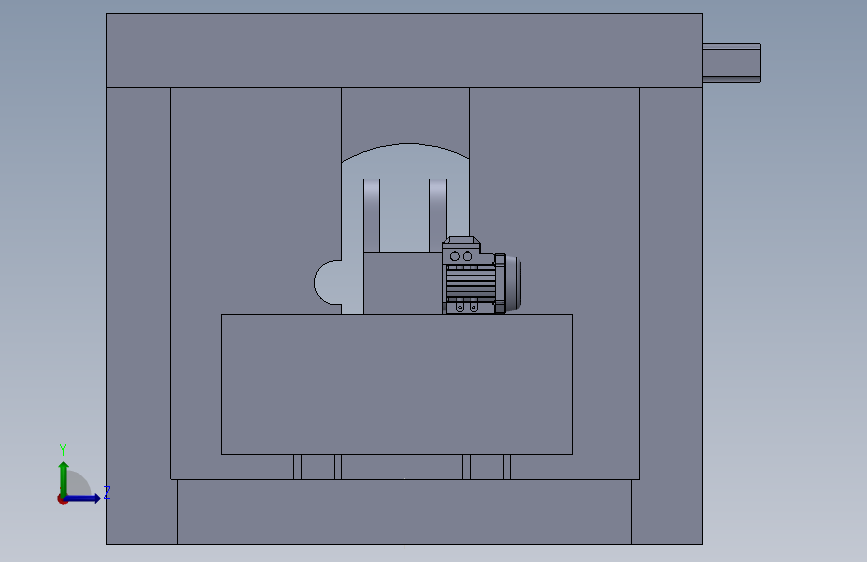This screenshot has height=562, width=867.
Task: Click the motor's terminal box with two circles
Action: [x=461, y=251]
